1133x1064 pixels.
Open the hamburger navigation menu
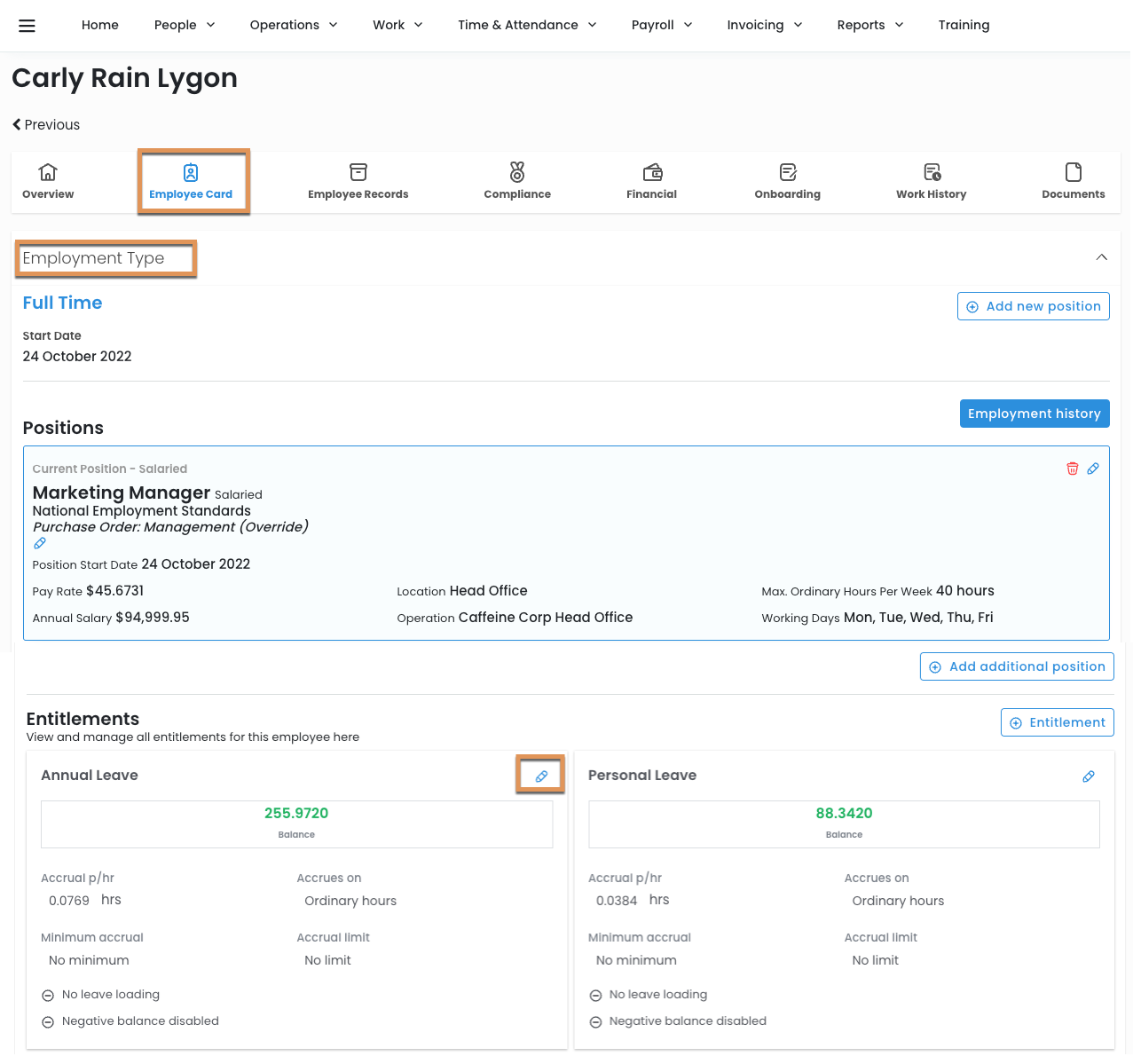pos(27,26)
